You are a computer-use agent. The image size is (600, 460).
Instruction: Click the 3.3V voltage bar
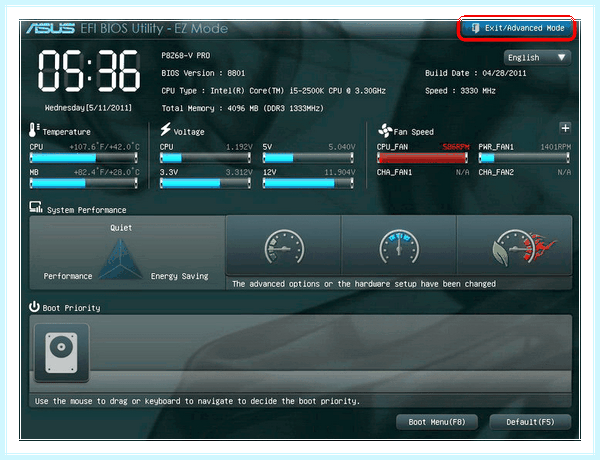point(205,183)
